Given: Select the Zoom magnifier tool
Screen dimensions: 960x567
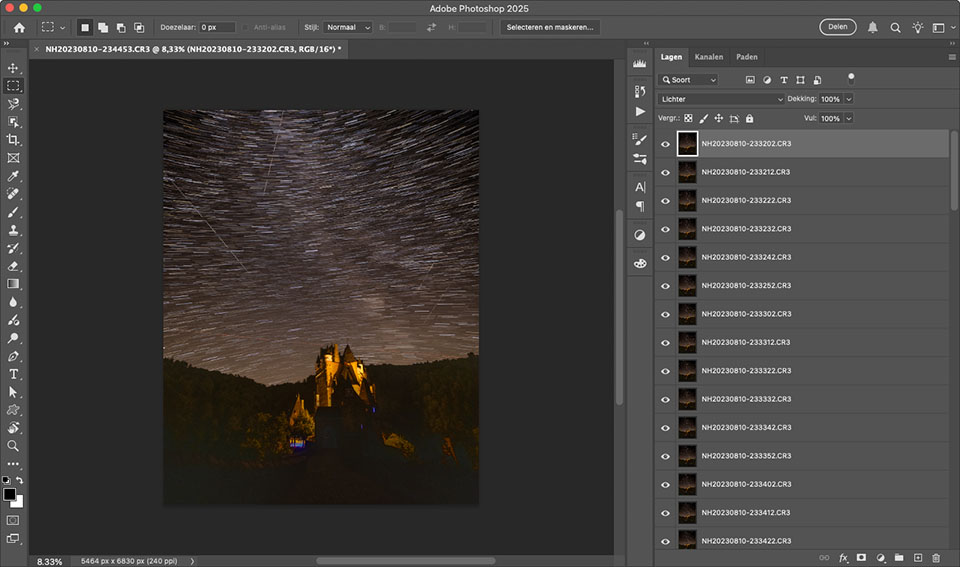Looking at the screenshot, I should 13,446.
